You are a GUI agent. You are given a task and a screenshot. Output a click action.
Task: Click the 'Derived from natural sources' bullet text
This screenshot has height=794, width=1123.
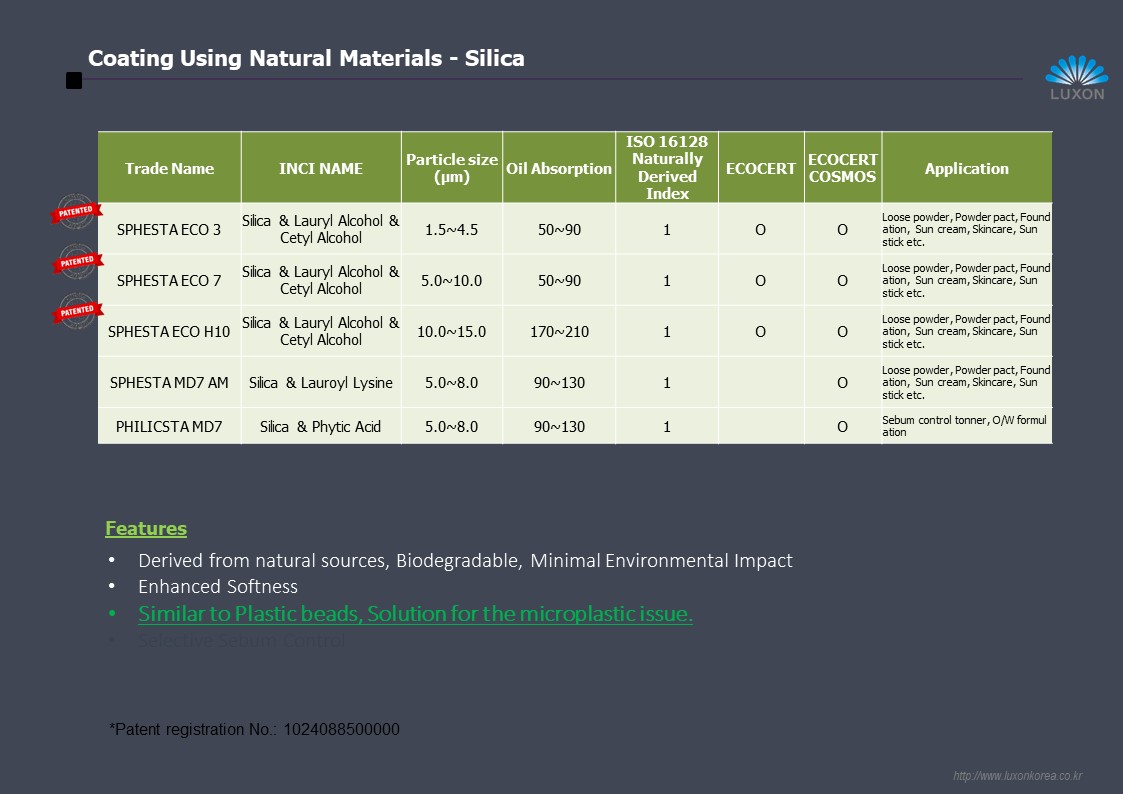click(466, 560)
